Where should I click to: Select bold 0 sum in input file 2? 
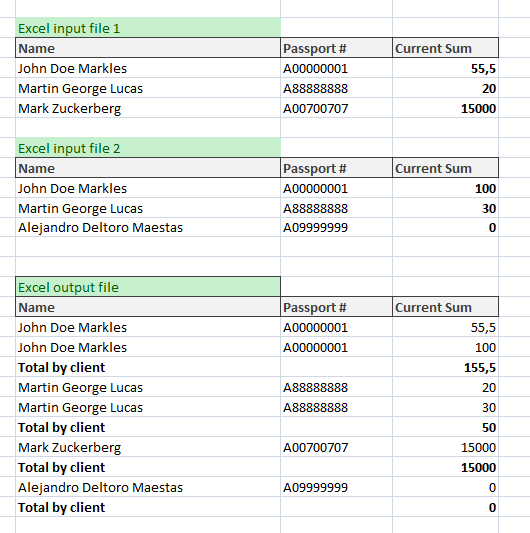(446, 227)
